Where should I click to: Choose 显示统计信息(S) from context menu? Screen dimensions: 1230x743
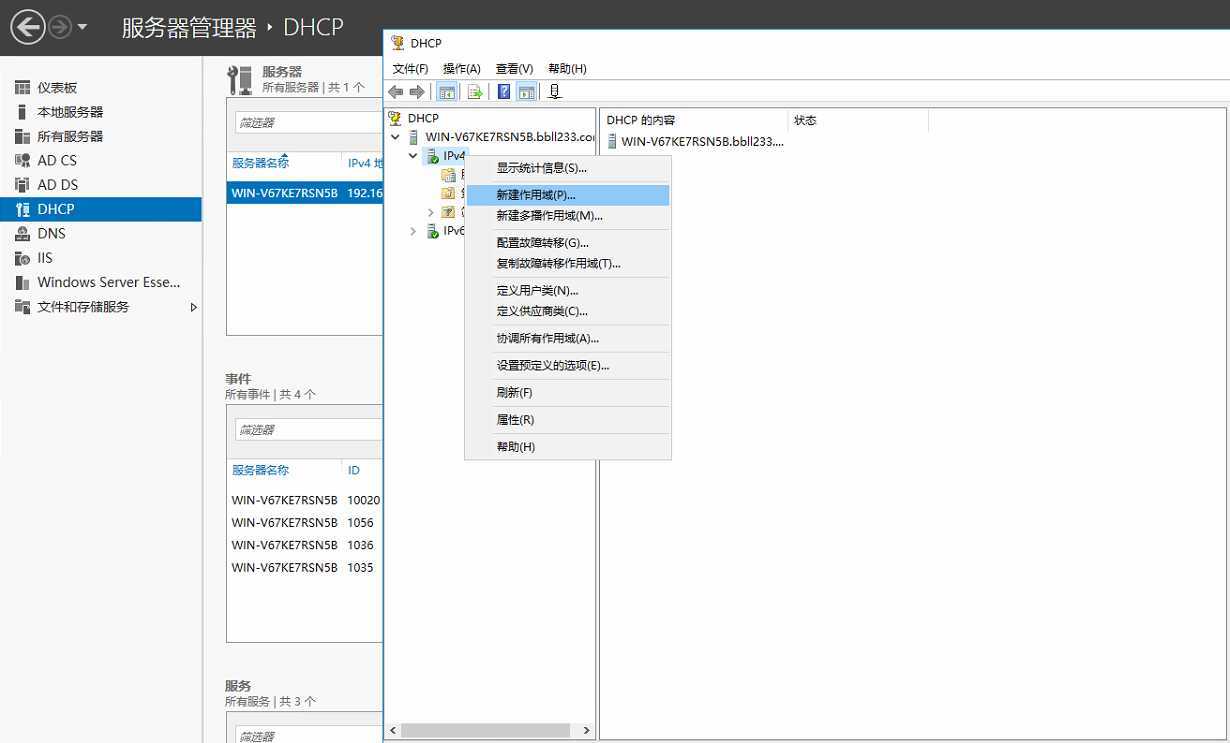pos(568,168)
